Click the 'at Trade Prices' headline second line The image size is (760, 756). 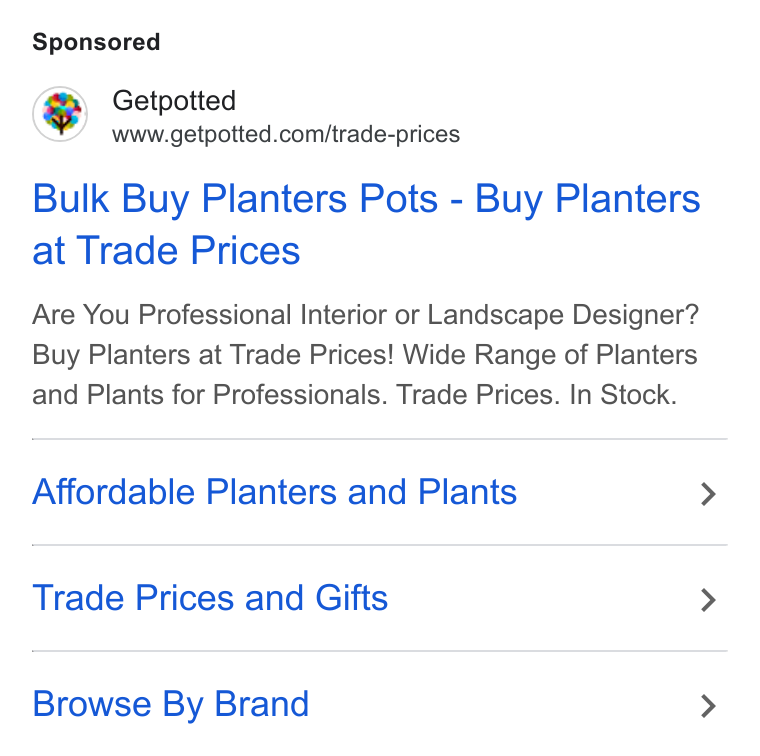point(166,251)
